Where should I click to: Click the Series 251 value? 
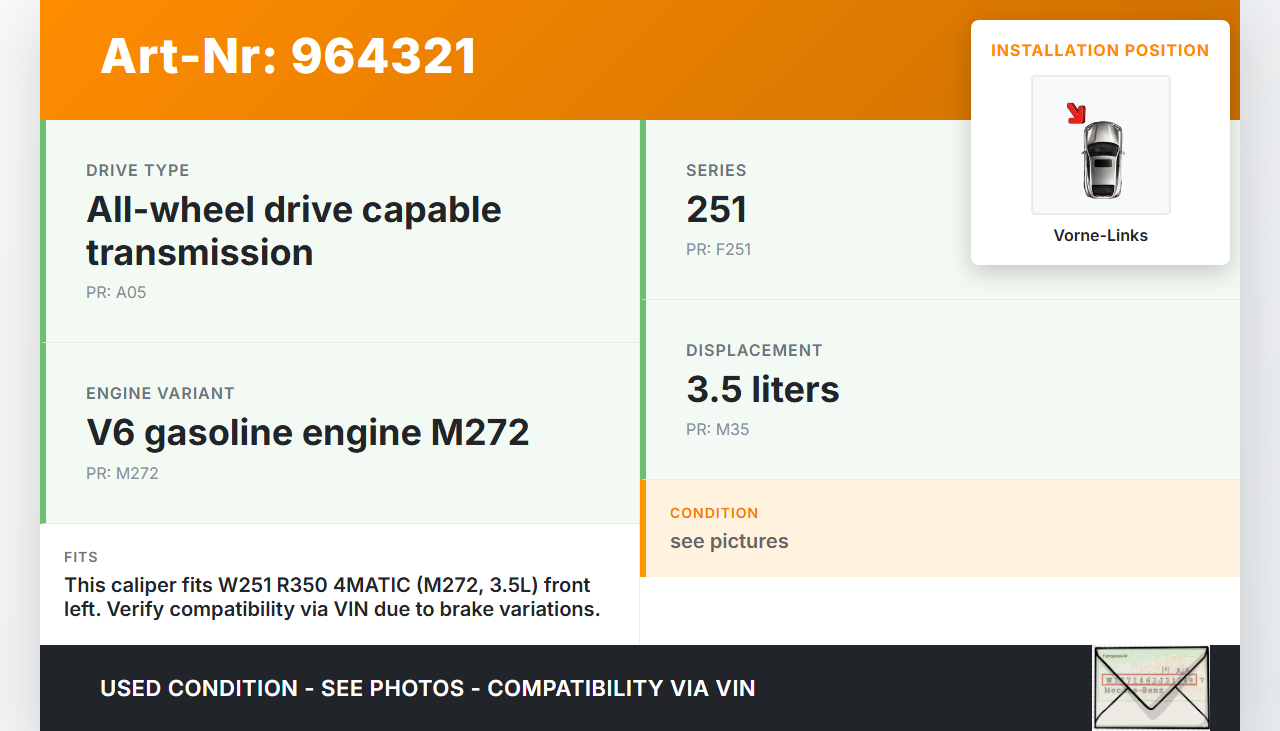716,210
